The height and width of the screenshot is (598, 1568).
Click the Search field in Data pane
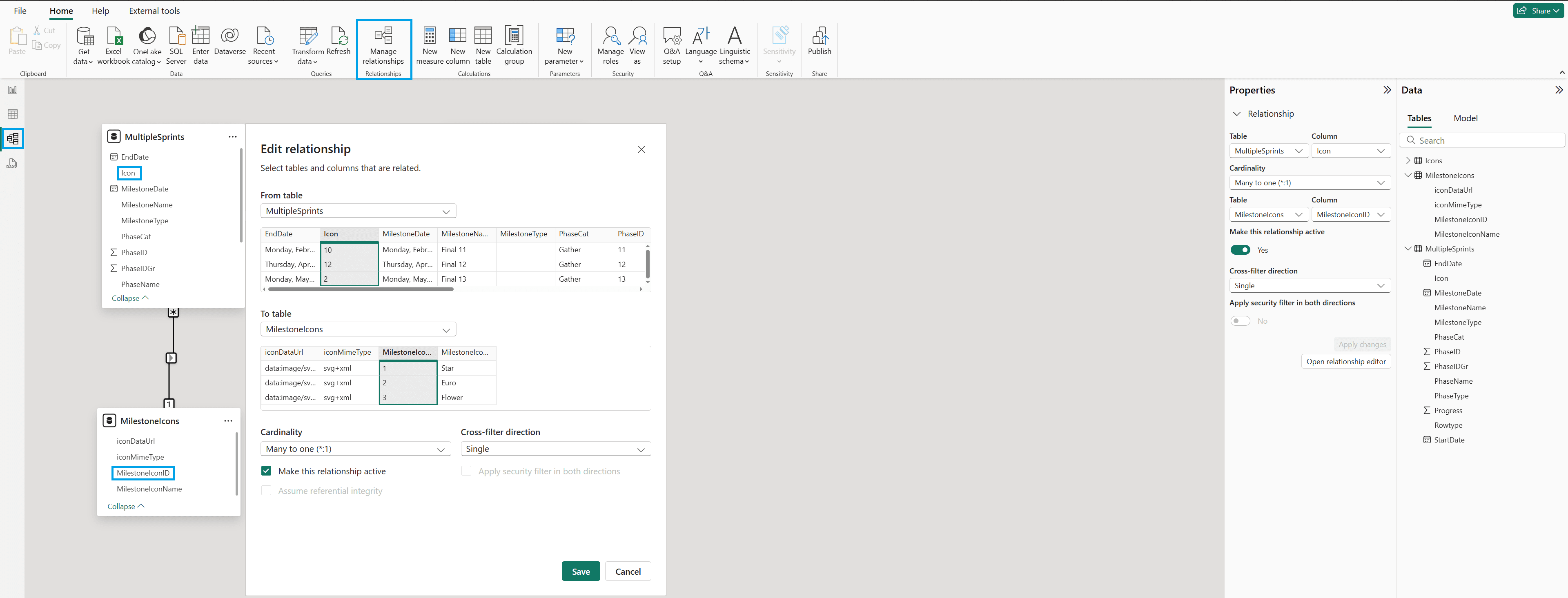click(1482, 140)
